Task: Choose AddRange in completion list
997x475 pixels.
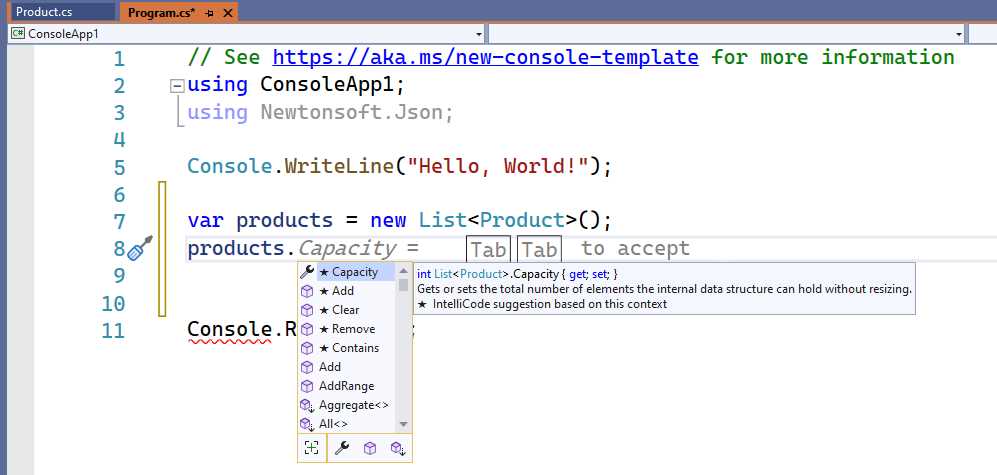Action: coord(347,386)
